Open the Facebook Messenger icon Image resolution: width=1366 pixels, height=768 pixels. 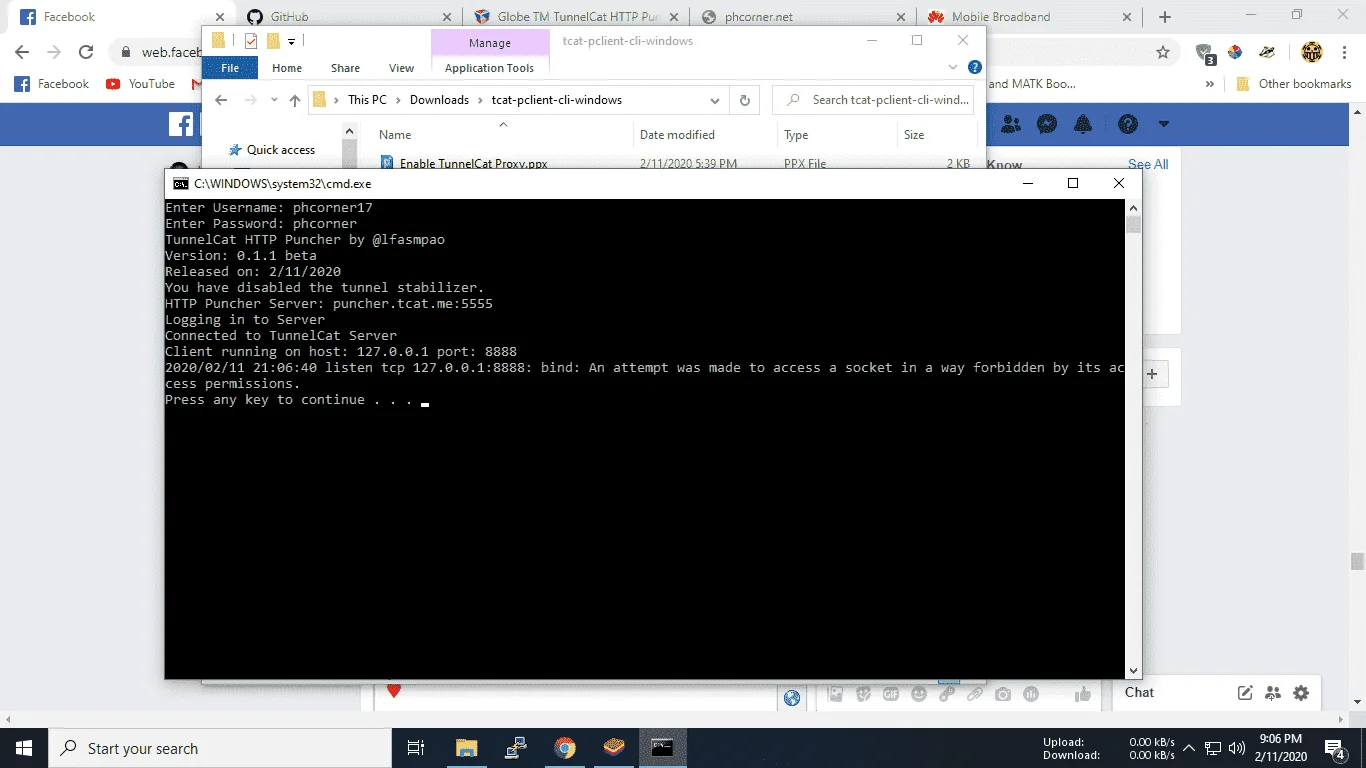(x=1047, y=124)
